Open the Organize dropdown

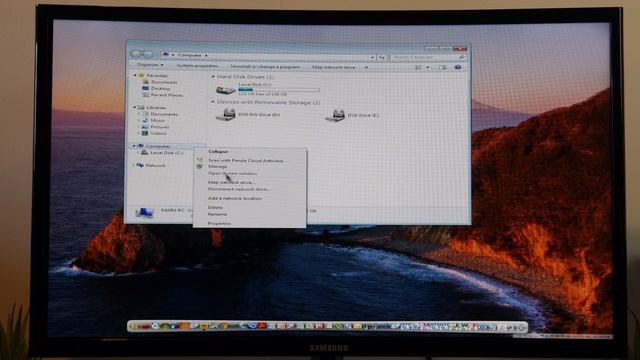150,64
